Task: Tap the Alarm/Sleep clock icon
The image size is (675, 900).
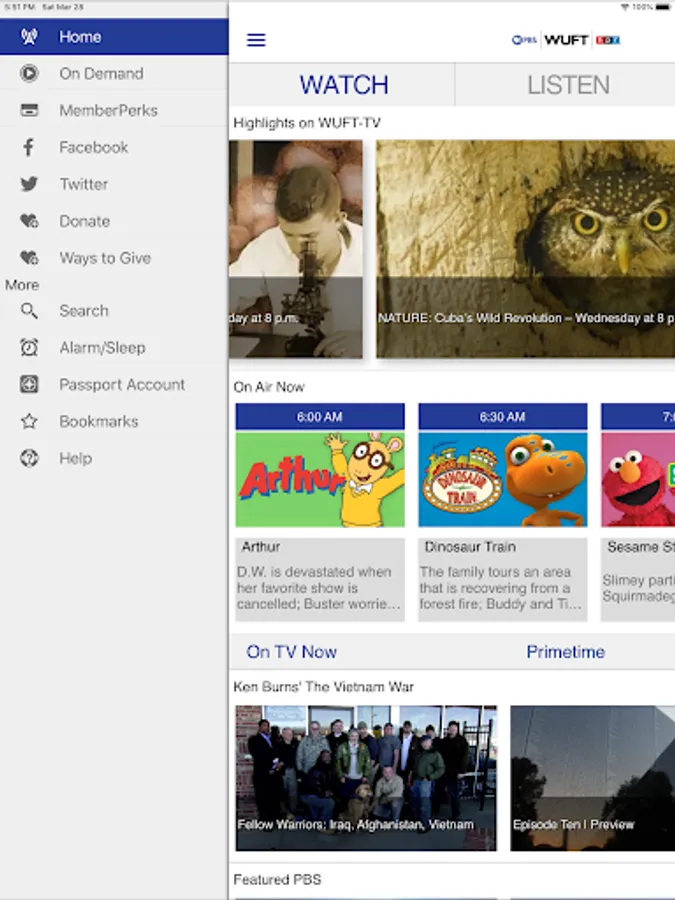Action: pos(29,348)
